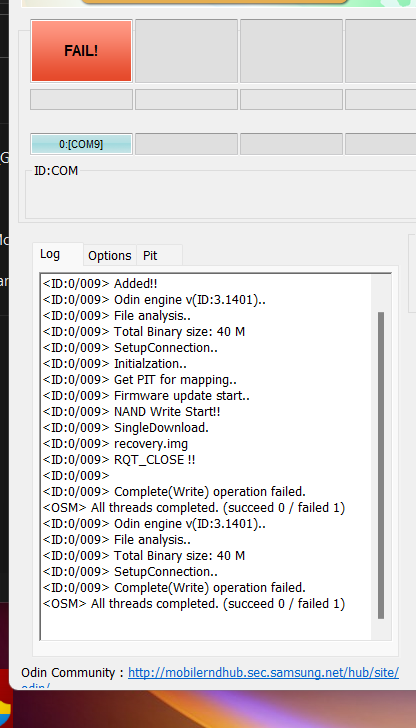Click the empty status box beside FAIL!
The height and width of the screenshot is (728, 416).
186,51
